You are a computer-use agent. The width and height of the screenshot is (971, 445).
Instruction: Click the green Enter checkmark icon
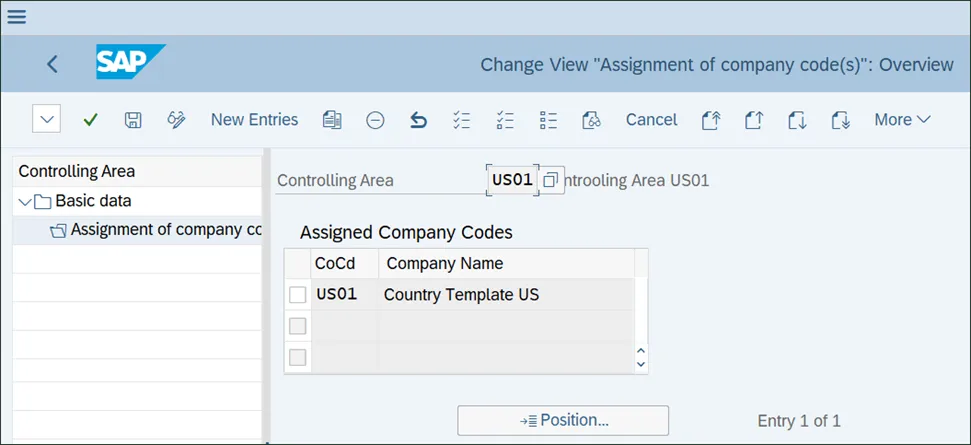(x=91, y=120)
